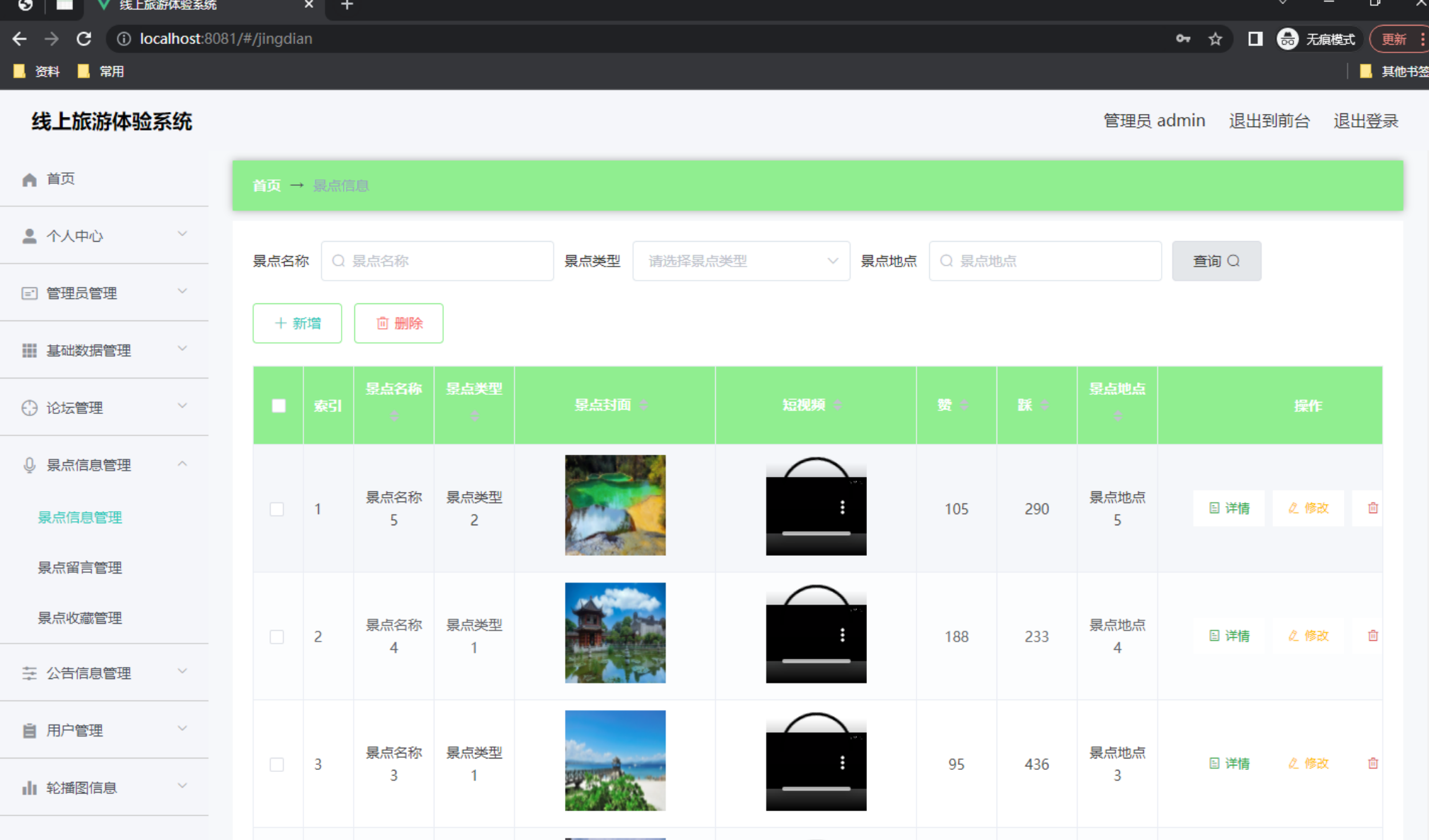The image size is (1429, 840).
Task: Open the browser side panel icon
Action: 1255,39
